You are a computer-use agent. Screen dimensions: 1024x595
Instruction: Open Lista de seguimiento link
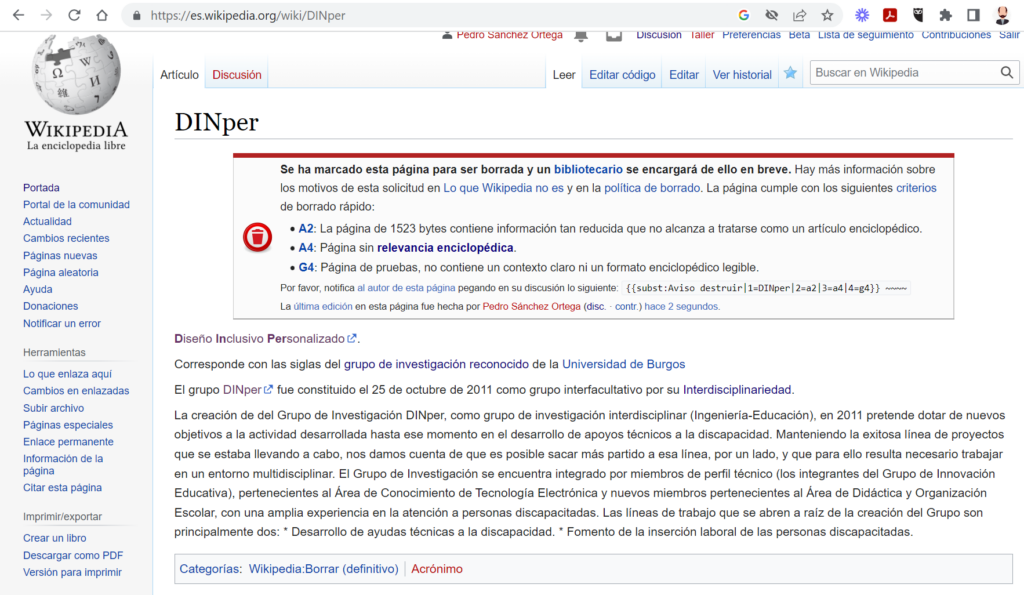click(x=865, y=35)
